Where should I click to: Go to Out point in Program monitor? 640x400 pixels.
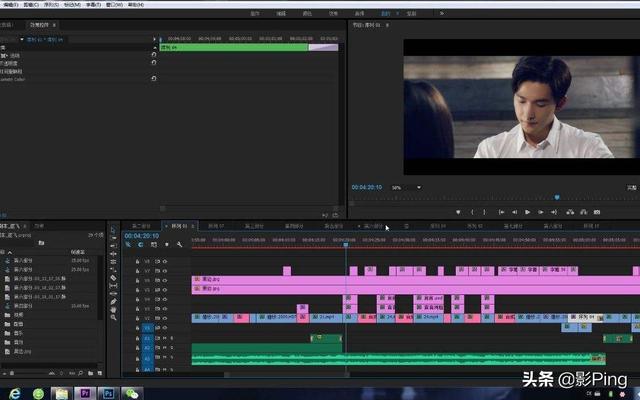tap(554, 212)
